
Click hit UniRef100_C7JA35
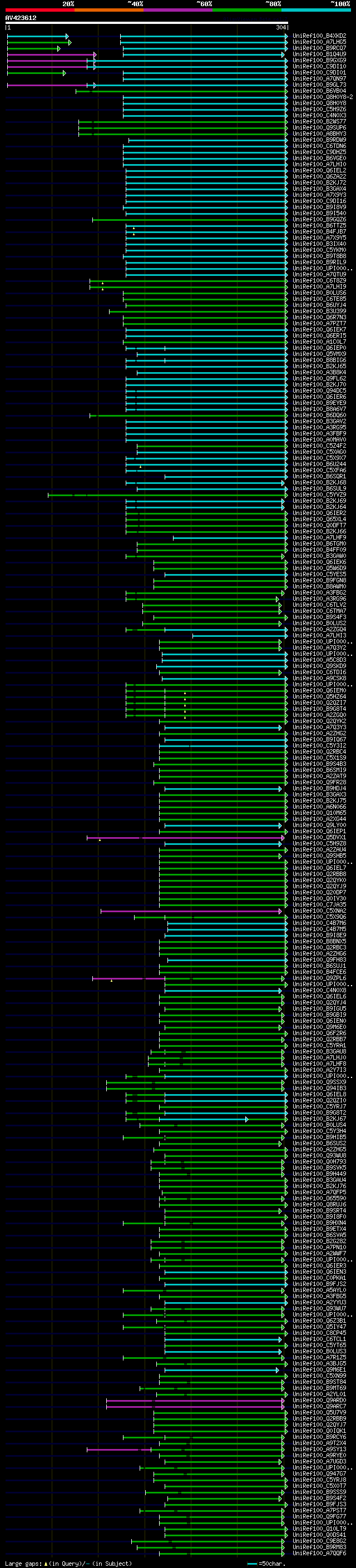(319, 905)
